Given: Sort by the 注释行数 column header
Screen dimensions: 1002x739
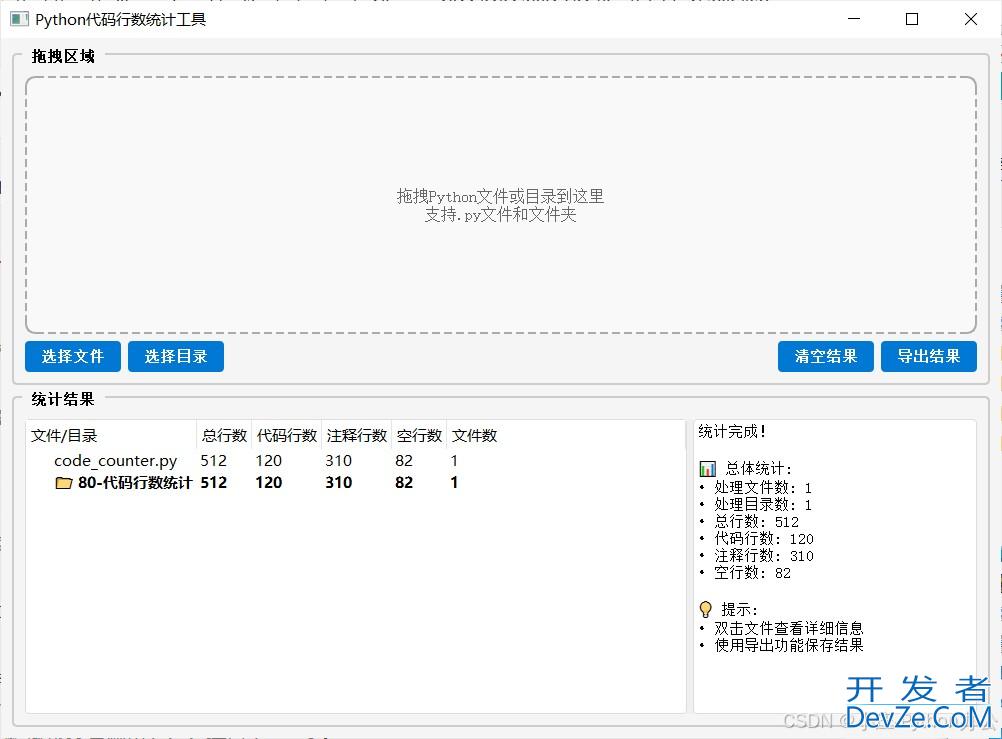Looking at the screenshot, I should [x=356, y=435].
